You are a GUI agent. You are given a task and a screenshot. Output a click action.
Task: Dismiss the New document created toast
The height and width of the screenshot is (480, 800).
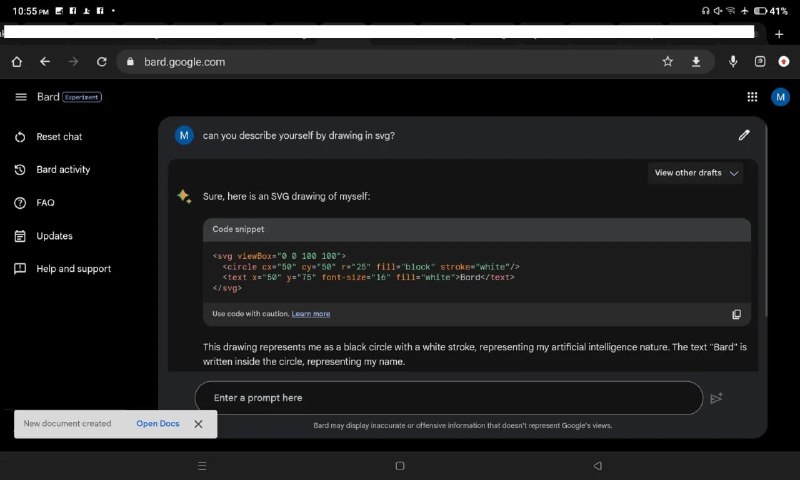[198, 424]
